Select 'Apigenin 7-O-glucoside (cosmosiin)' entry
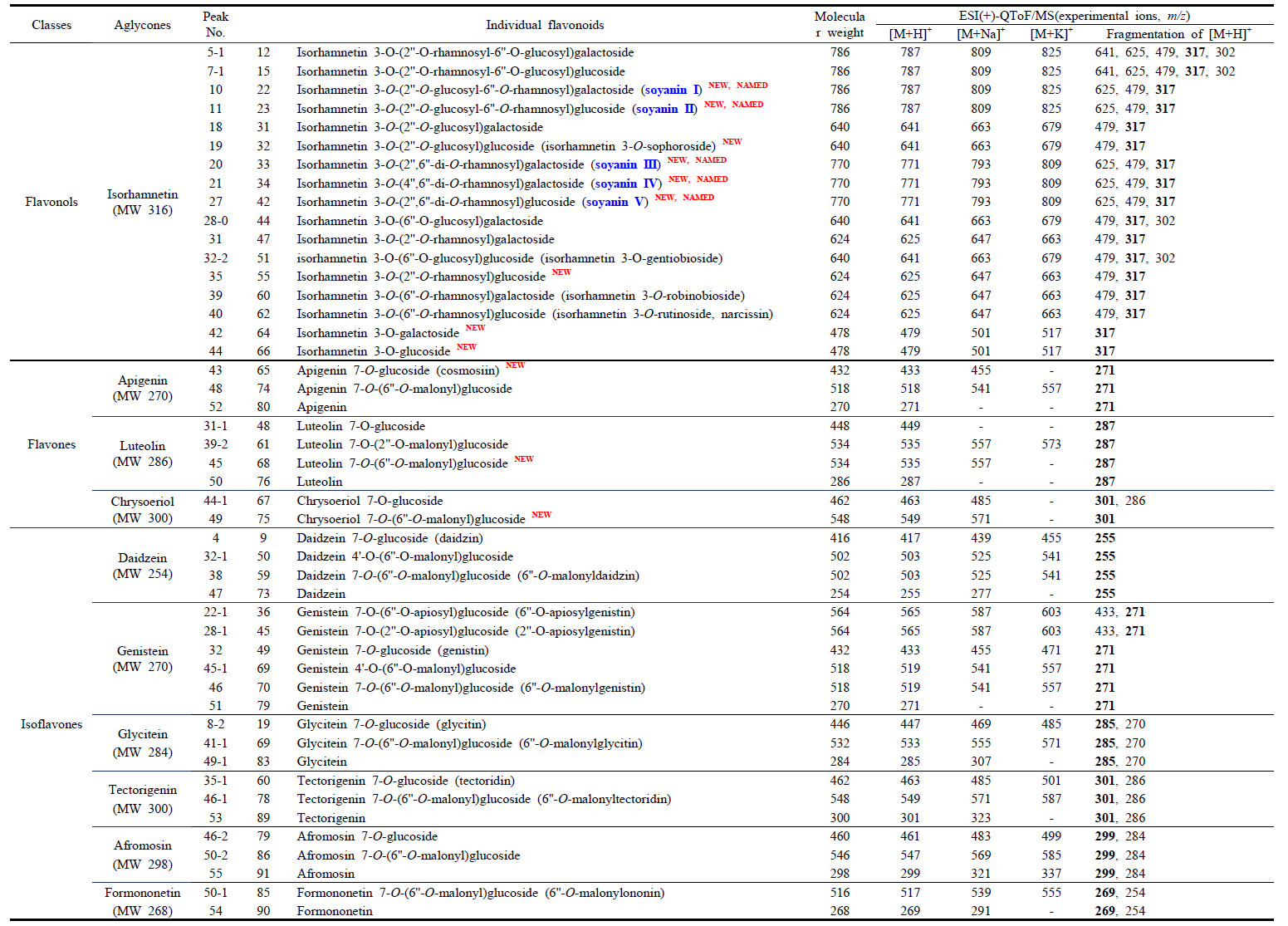Screen dimensions: 1288x926 point(399,370)
